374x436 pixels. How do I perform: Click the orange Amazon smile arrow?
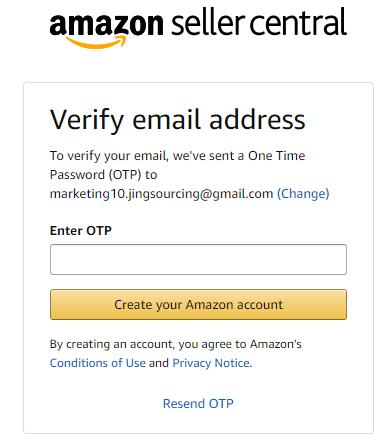tap(97, 42)
